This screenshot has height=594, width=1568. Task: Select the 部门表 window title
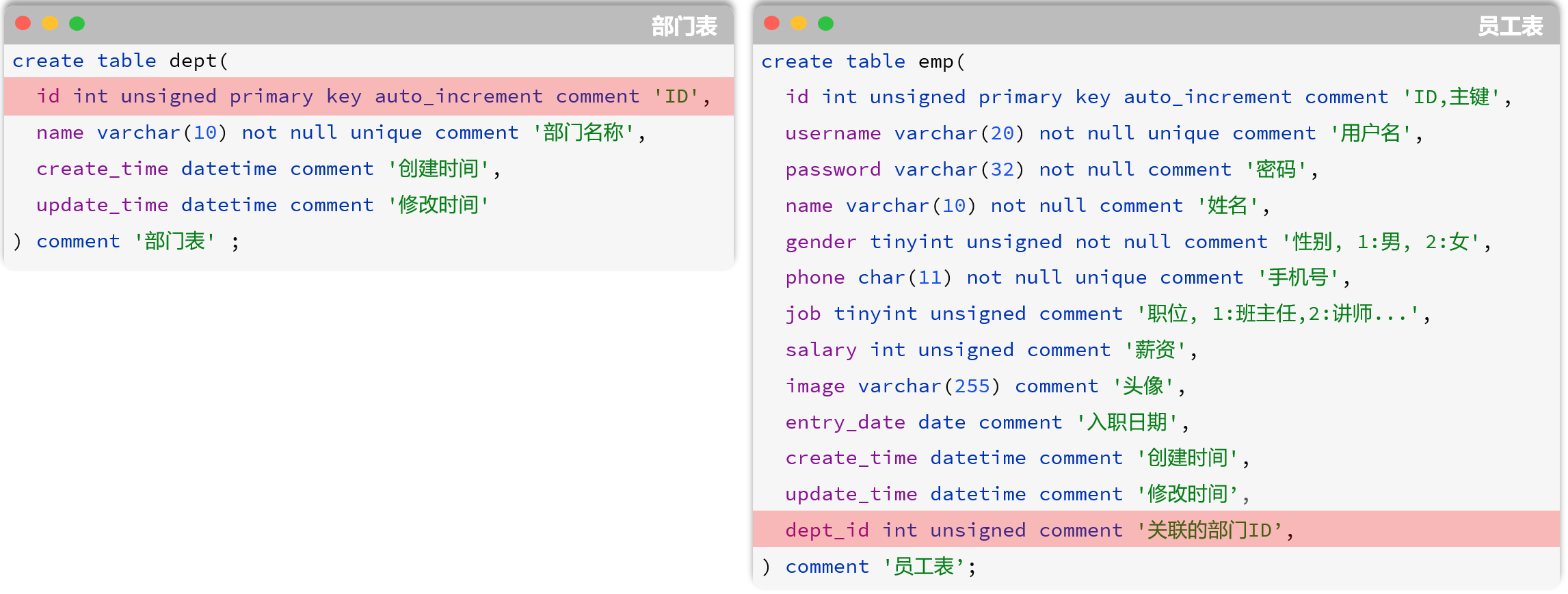[x=684, y=26]
